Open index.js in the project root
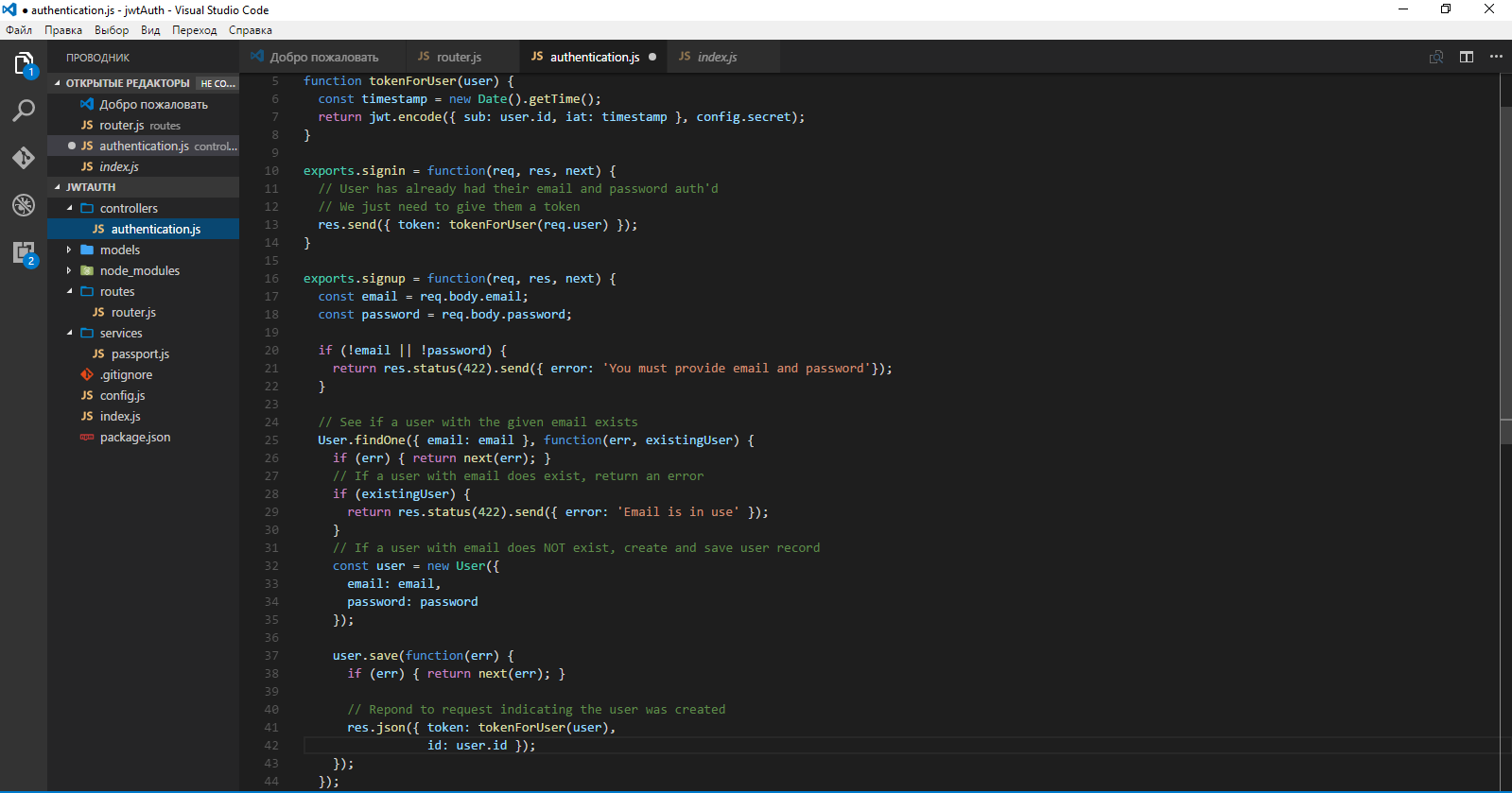 coord(143,416)
